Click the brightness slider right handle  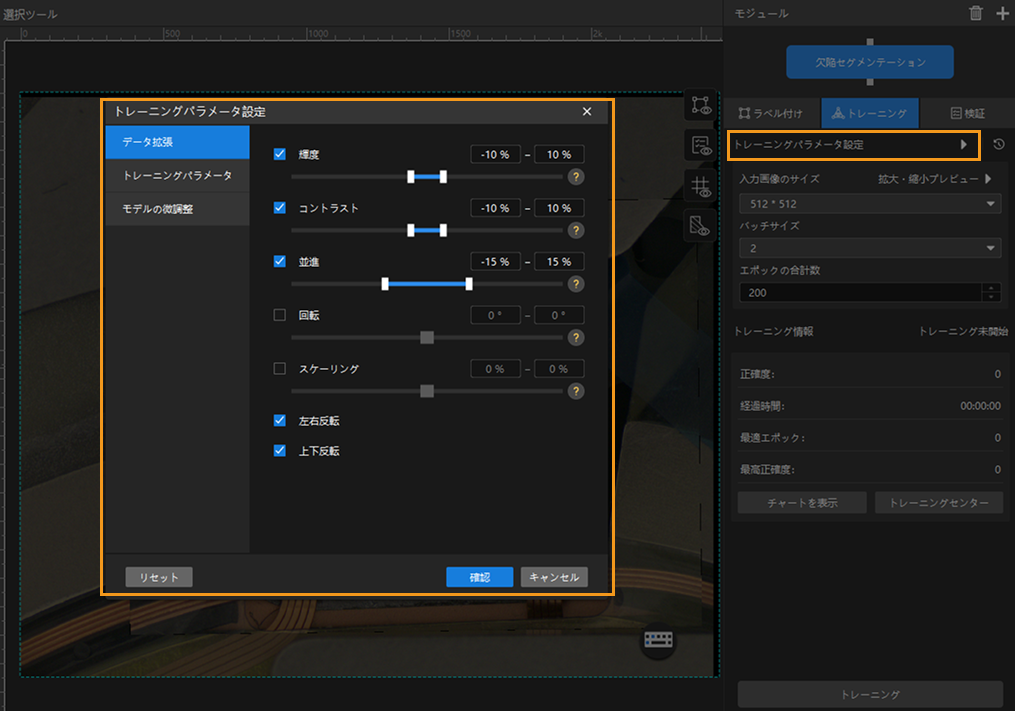[x=443, y=177]
